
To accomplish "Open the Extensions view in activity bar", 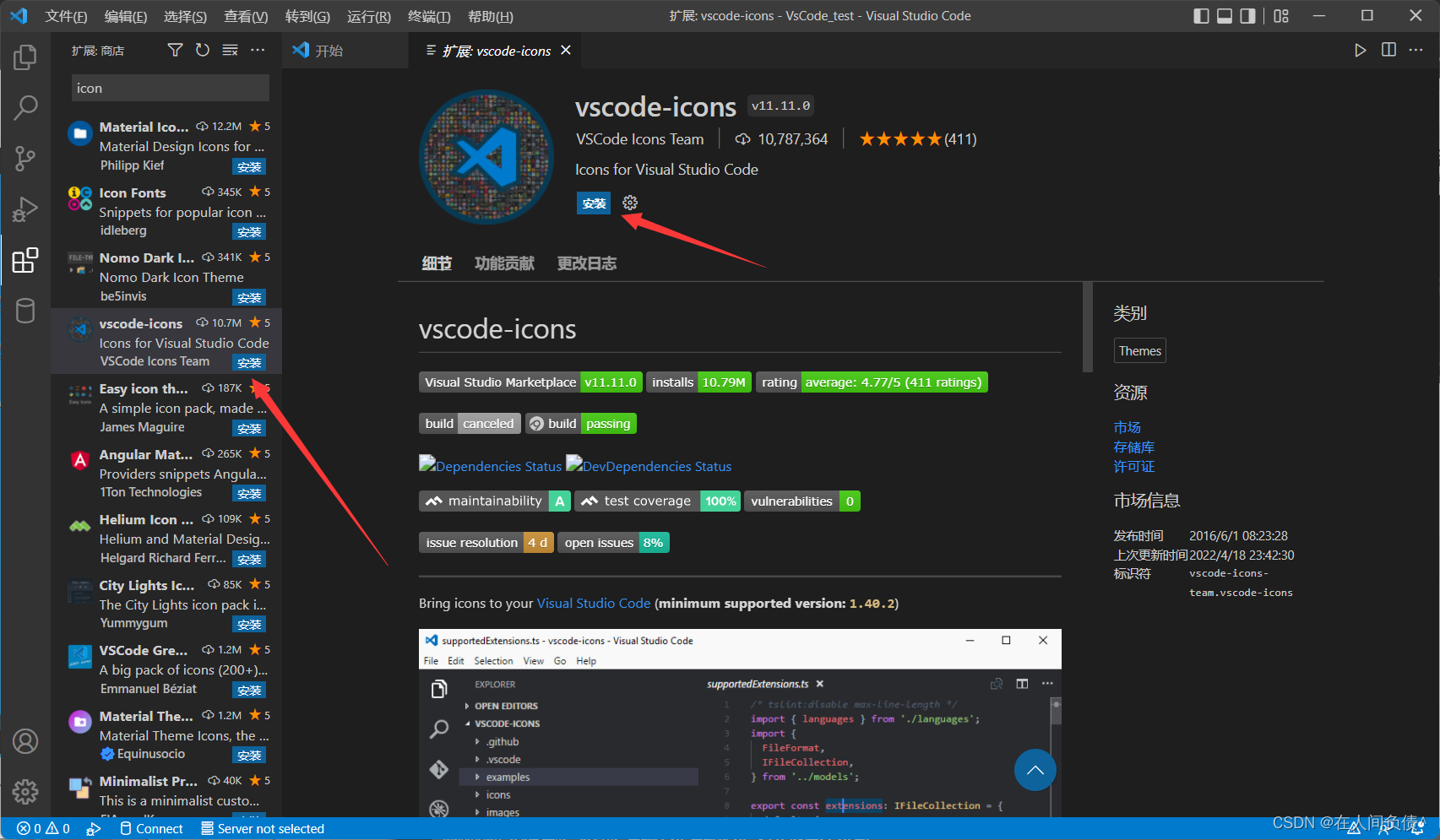I will [25, 260].
